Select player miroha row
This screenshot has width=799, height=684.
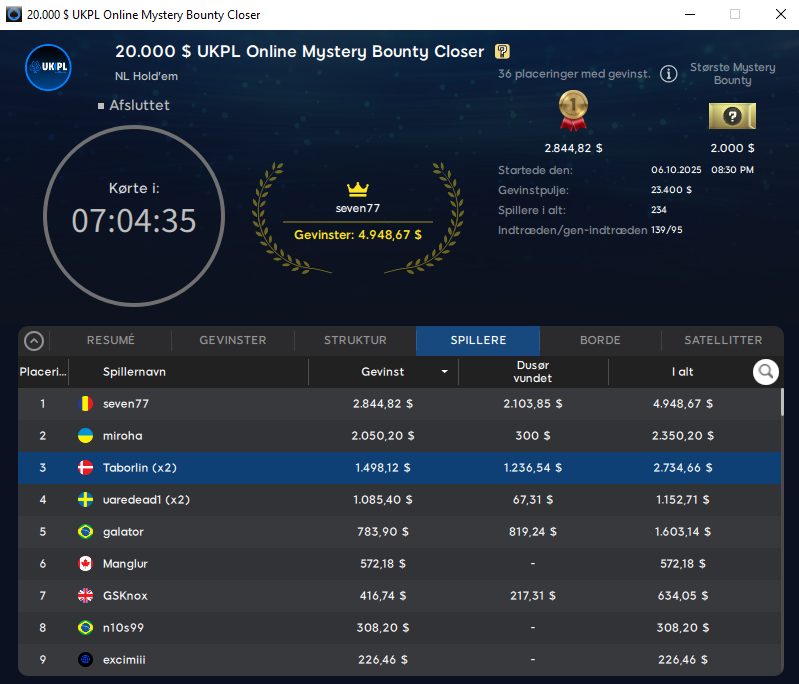click(x=400, y=436)
